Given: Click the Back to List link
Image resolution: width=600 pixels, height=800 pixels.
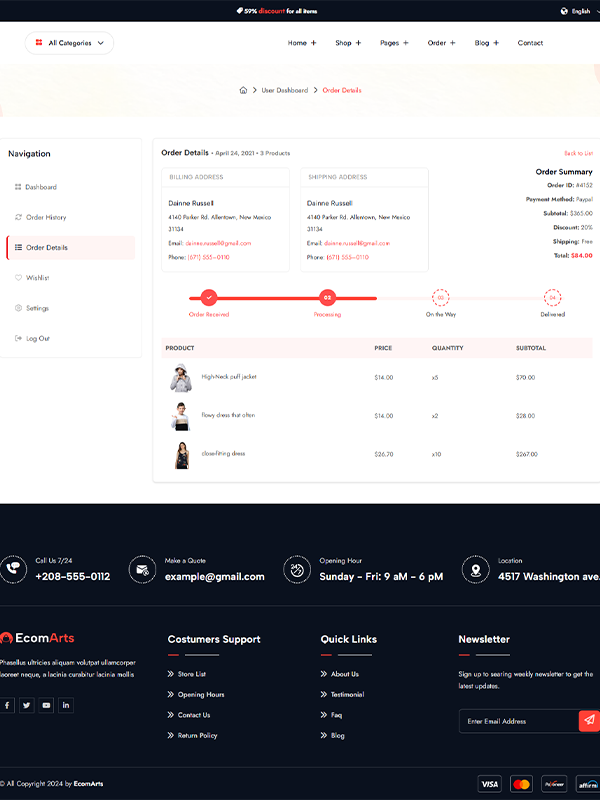Looking at the screenshot, I should (x=578, y=153).
